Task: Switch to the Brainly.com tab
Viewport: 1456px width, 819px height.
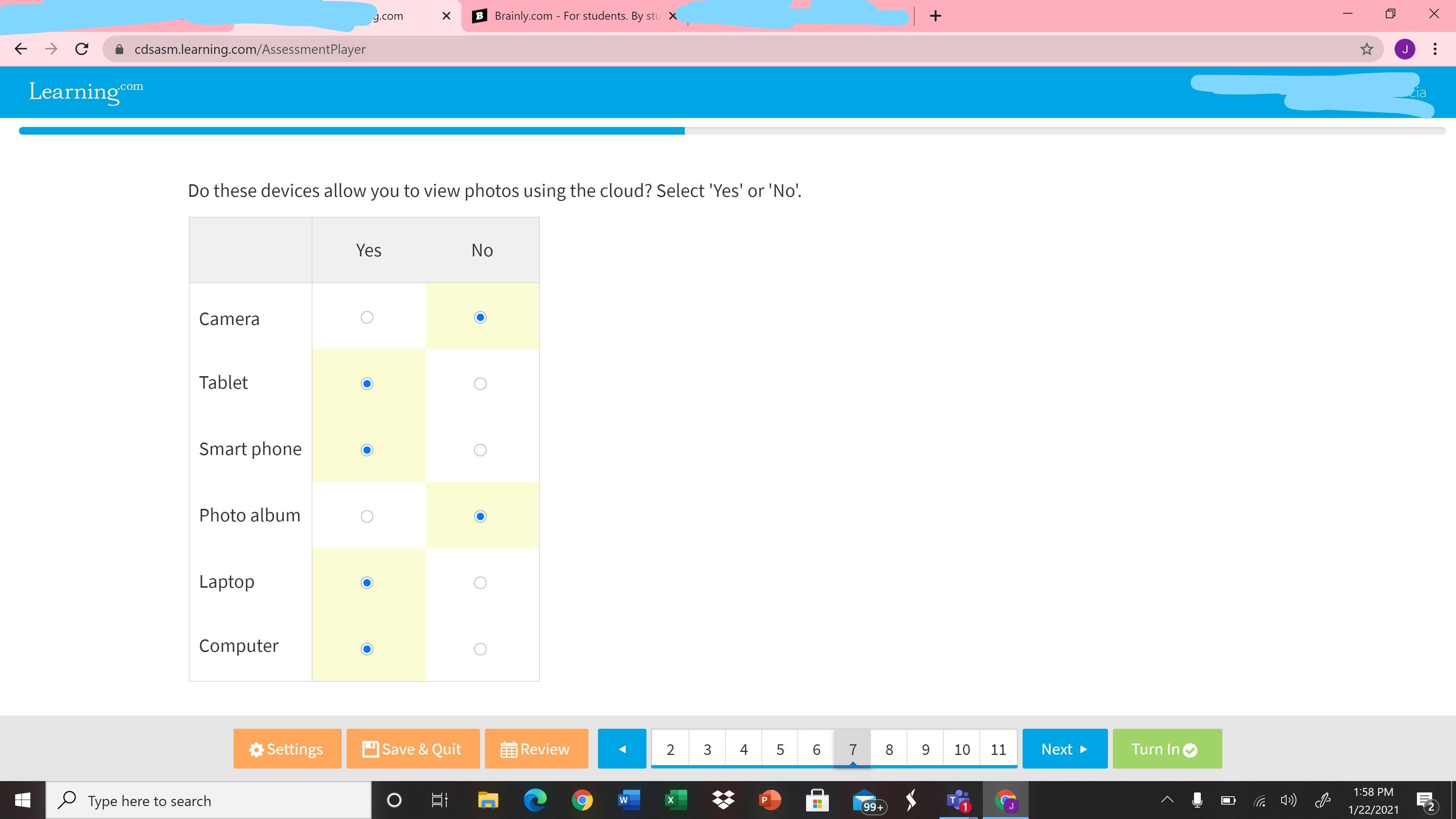Action: (571, 16)
